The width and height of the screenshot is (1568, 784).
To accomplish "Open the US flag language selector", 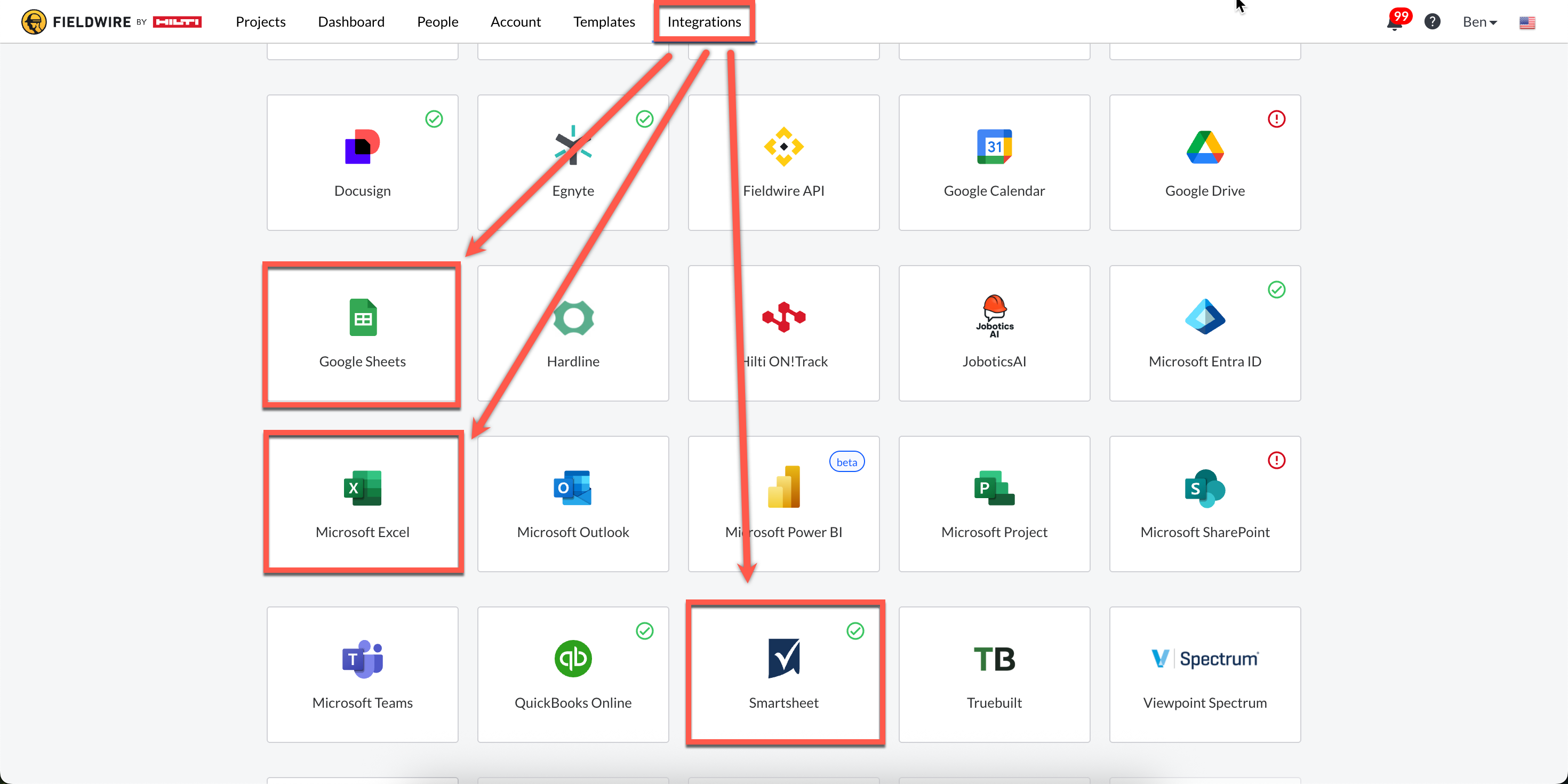I will point(1526,23).
